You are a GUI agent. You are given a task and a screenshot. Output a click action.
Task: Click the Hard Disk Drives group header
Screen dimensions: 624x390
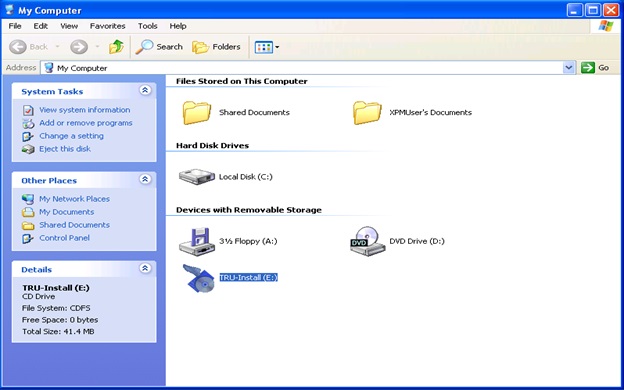212,146
